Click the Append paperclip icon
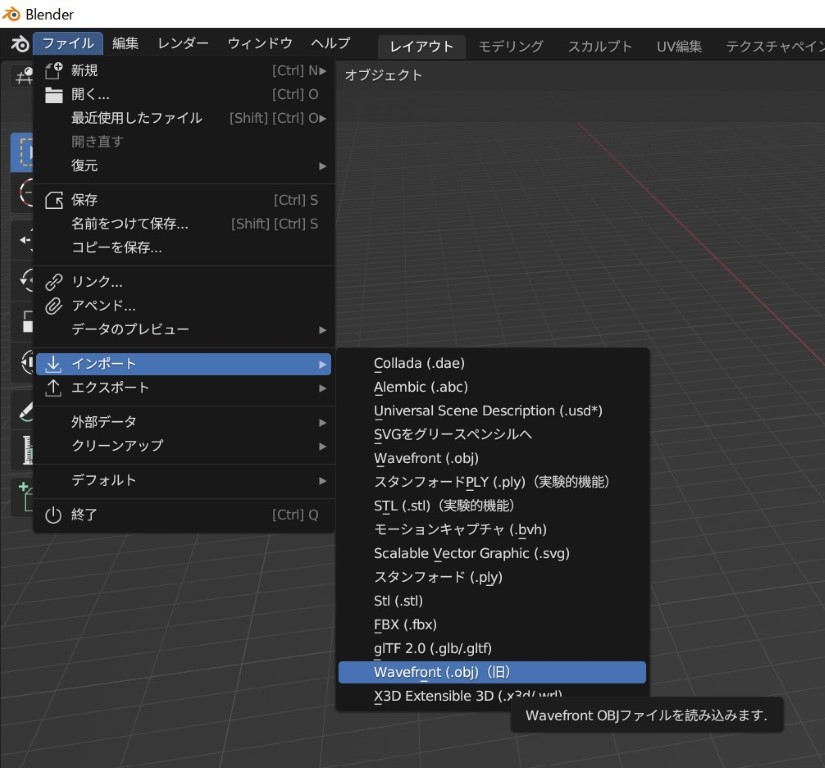Screen dimensions: 825x768 54,306
